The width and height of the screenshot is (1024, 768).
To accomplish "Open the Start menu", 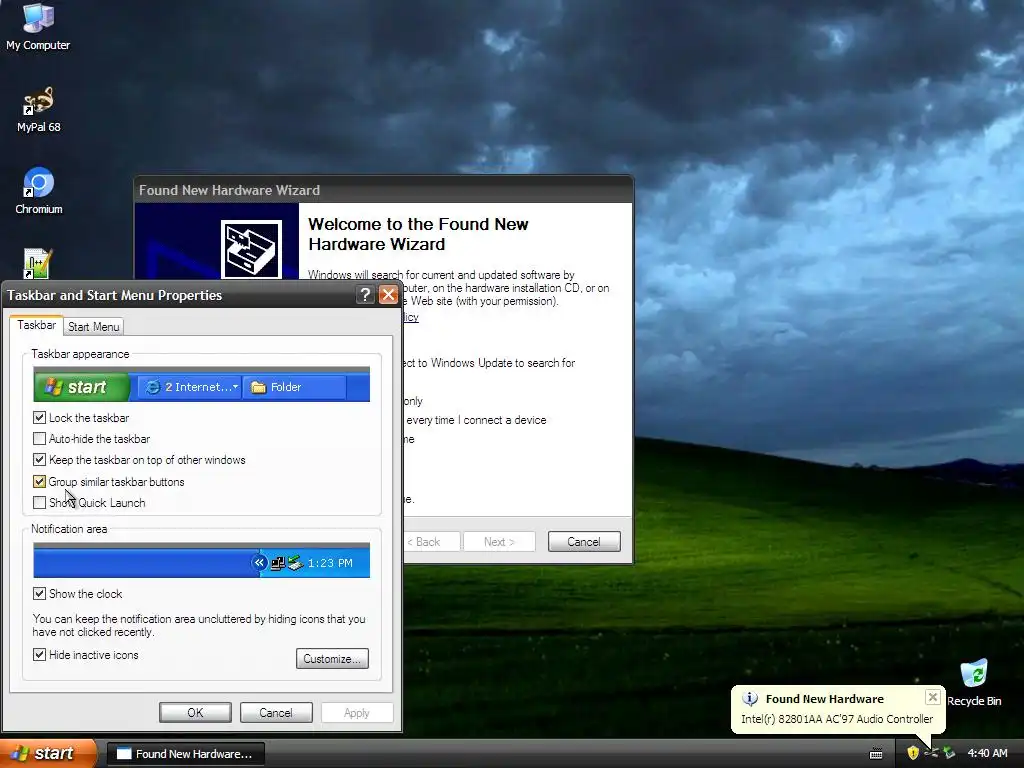I will (47, 754).
